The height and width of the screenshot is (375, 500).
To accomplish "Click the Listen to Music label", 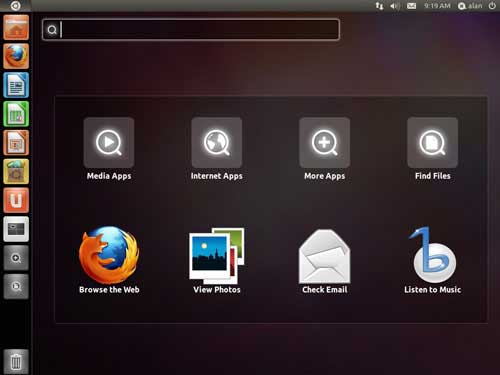I will pyautogui.click(x=433, y=290).
